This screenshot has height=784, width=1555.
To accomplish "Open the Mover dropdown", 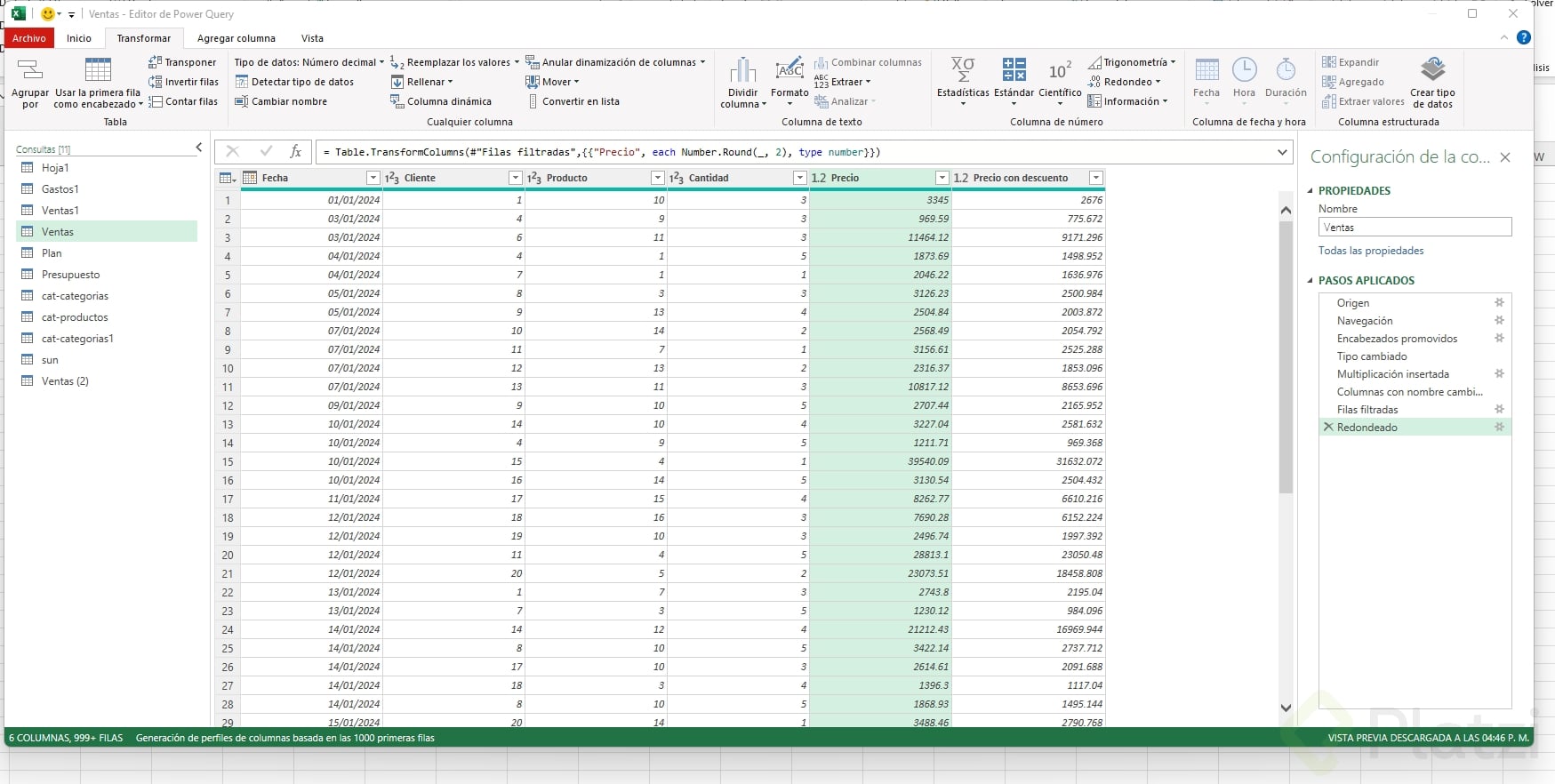I will (552, 82).
